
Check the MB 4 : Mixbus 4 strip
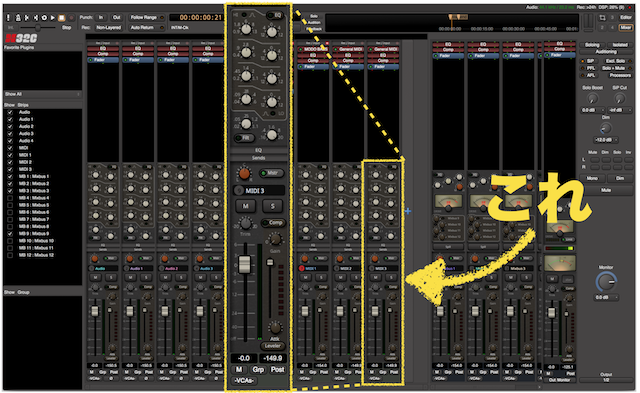pyautogui.click(x=10, y=198)
